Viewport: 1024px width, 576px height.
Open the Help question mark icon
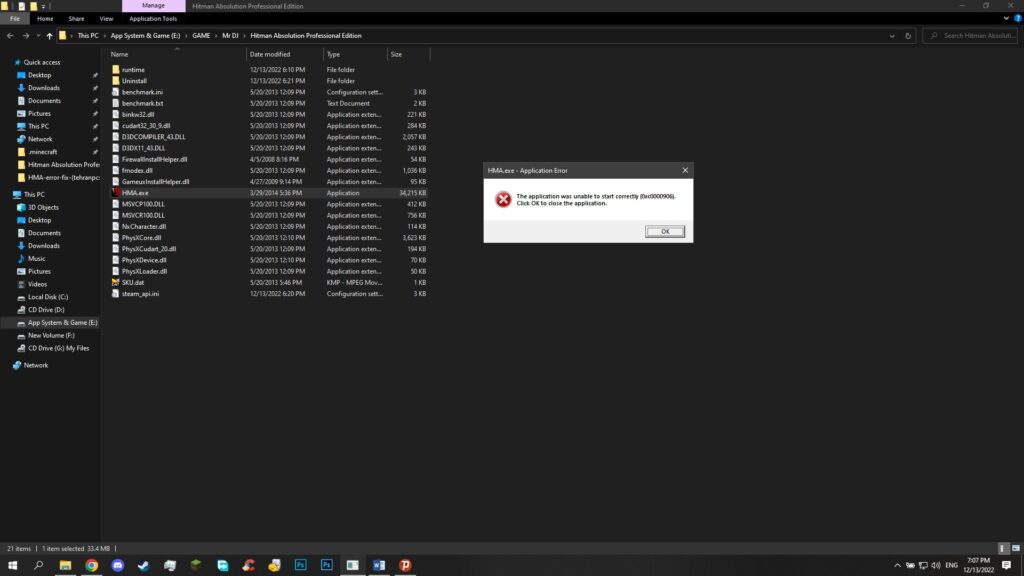pos(1016,18)
